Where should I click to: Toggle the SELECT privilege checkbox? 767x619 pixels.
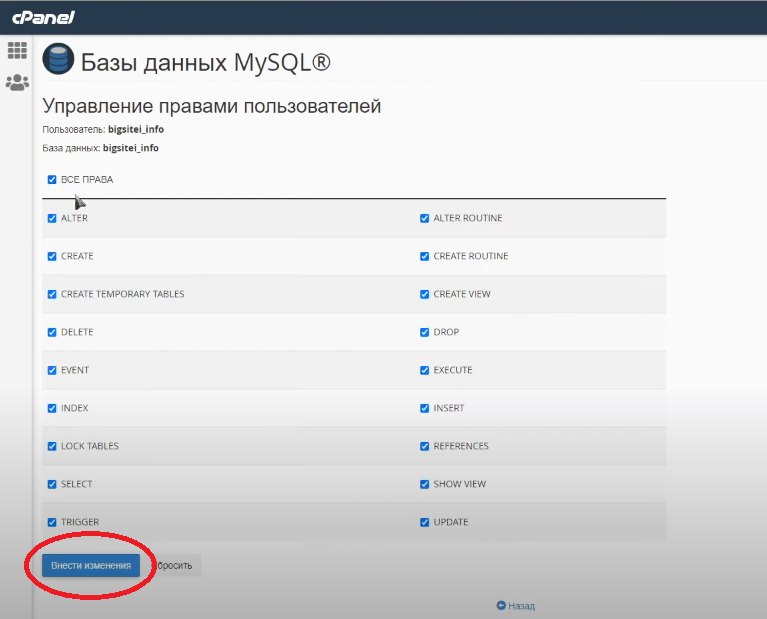click(52, 484)
